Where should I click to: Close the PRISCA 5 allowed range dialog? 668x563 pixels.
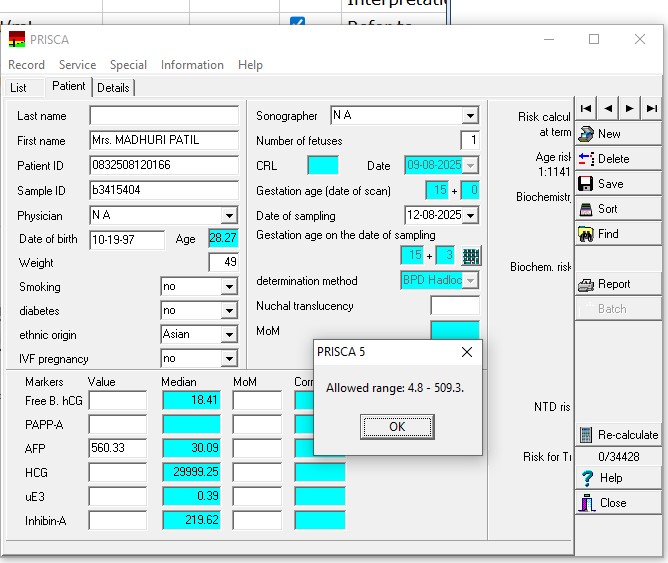(x=467, y=352)
